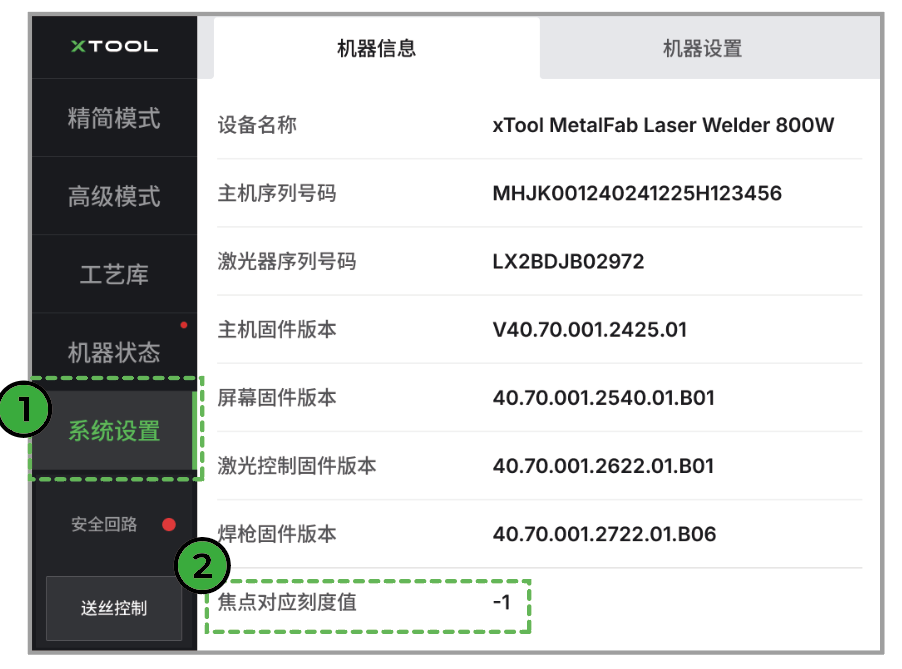Click the green step 2 circle marker
Viewport: 902px width, 669px height.
(x=201, y=567)
